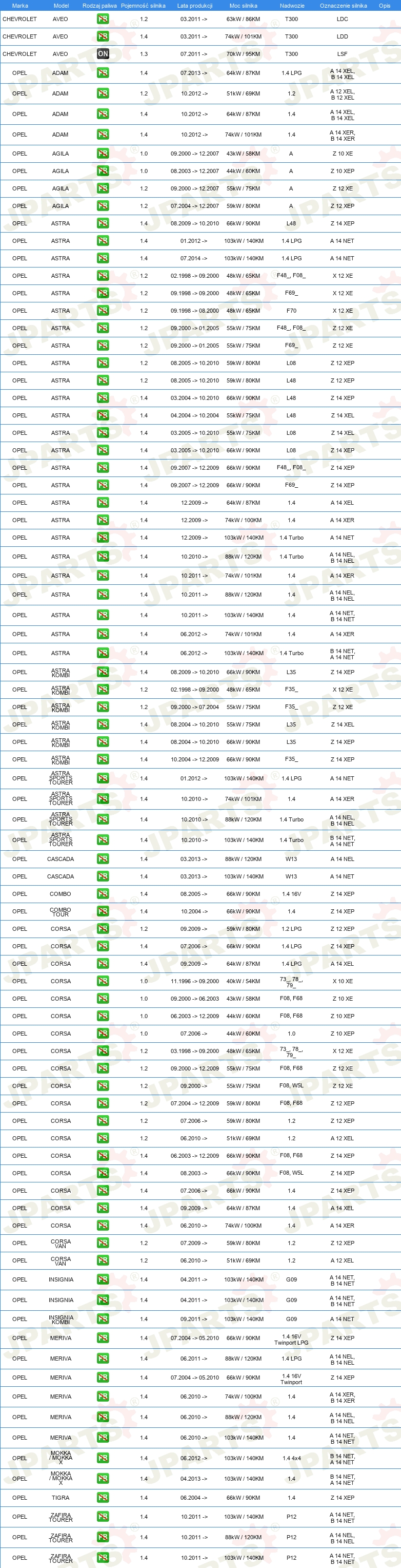Click the '11.1996 -> 09.2000' date cell
Viewport: 401px width, 1568px height.
pos(194,981)
